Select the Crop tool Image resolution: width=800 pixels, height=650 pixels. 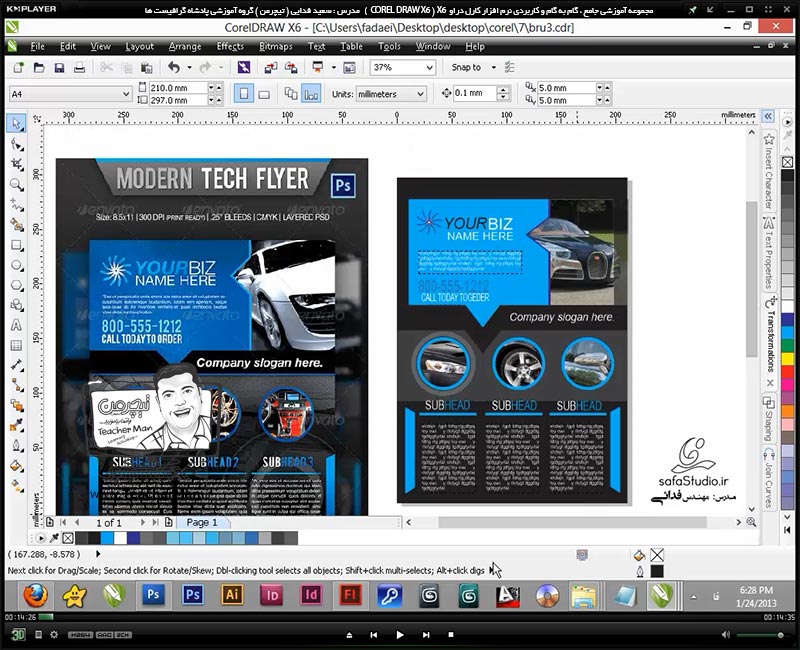17,164
